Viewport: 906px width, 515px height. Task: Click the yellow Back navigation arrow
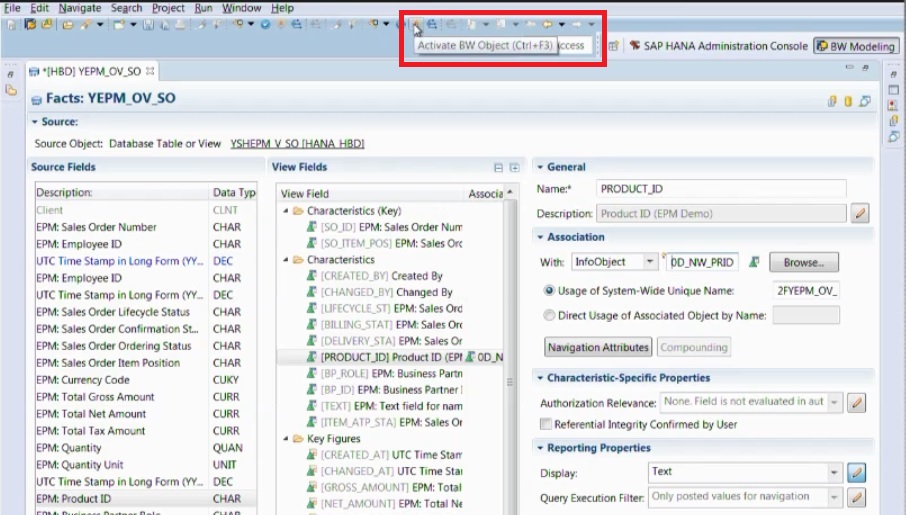coord(547,24)
